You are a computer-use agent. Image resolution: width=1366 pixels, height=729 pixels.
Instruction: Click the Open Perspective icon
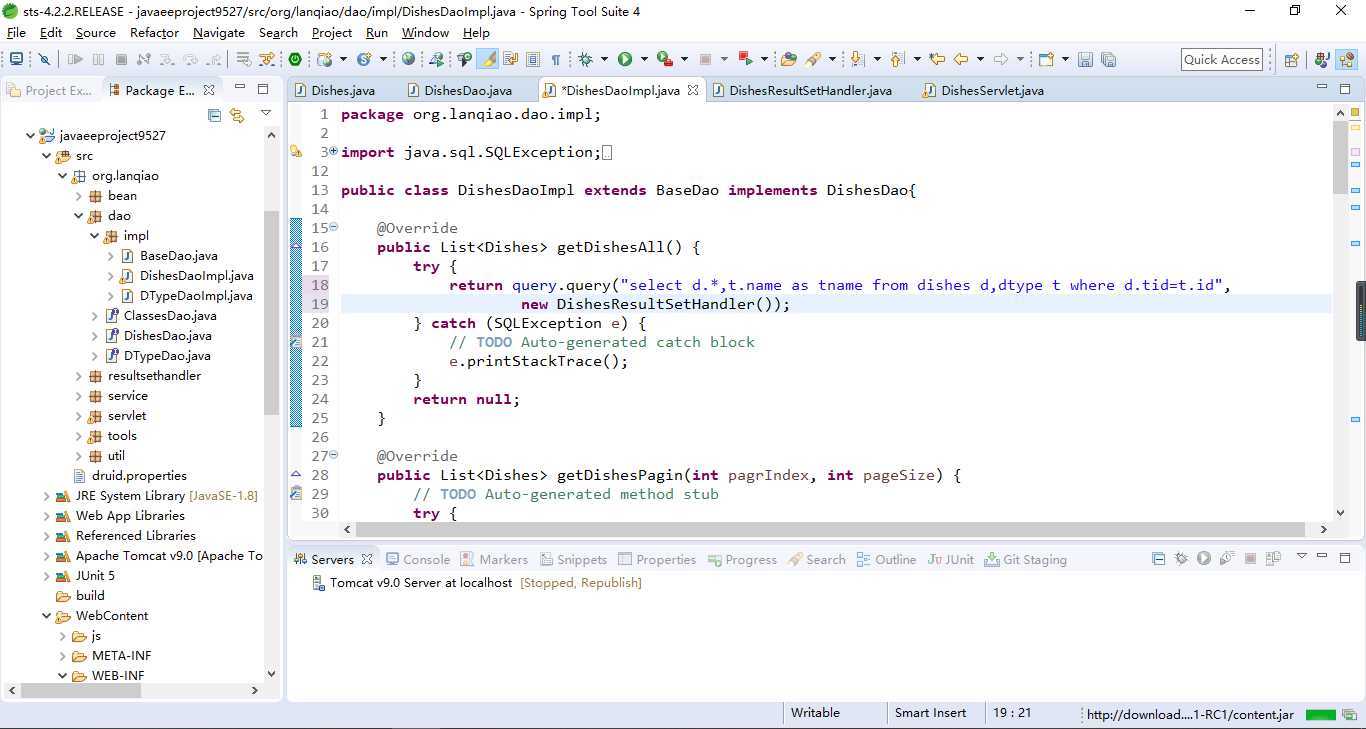tap(1291, 59)
